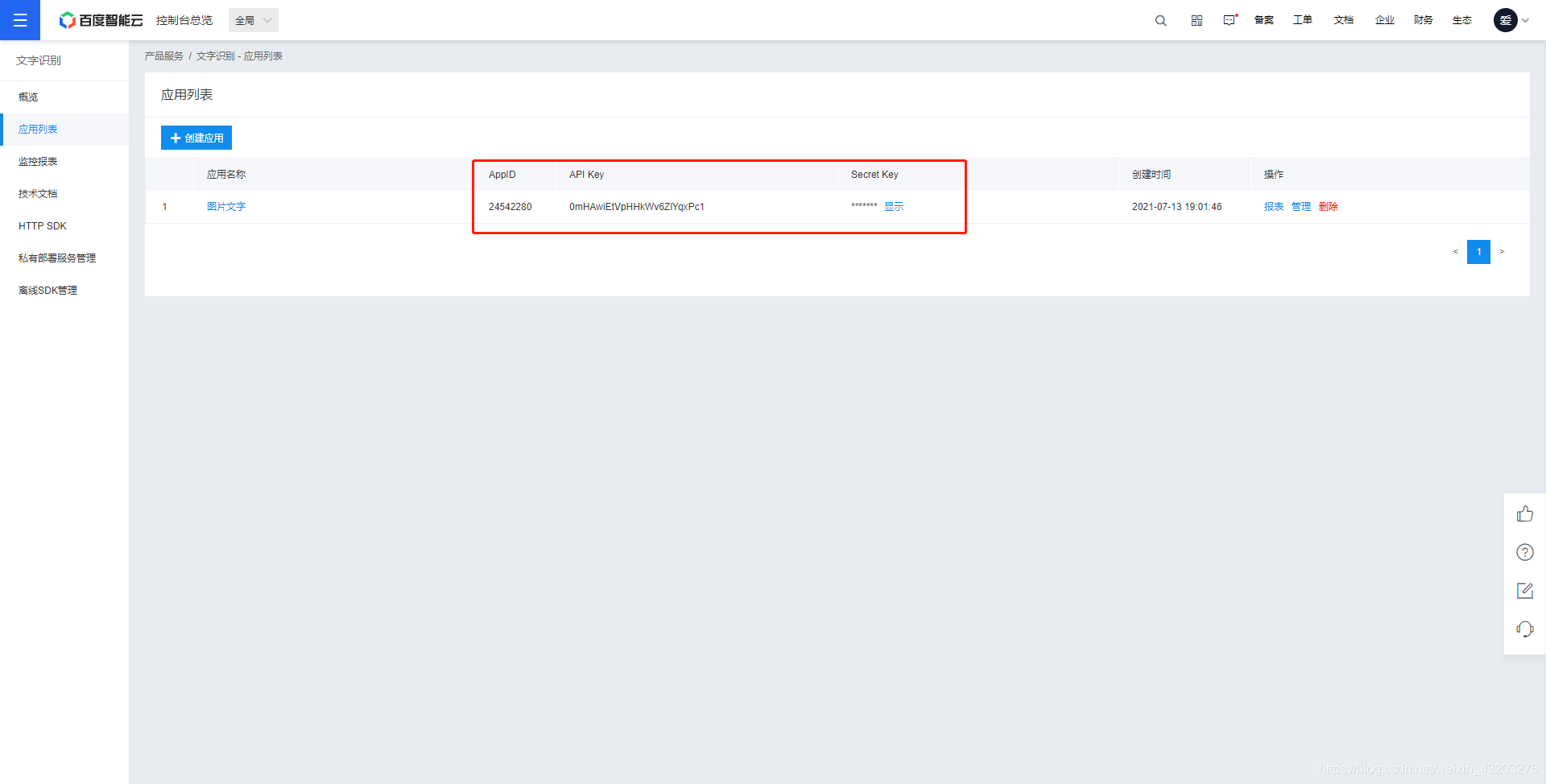Image resolution: width=1546 pixels, height=784 pixels.
Task: Click the 创建应用 create app button
Action: pyautogui.click(x=196, y=138)
